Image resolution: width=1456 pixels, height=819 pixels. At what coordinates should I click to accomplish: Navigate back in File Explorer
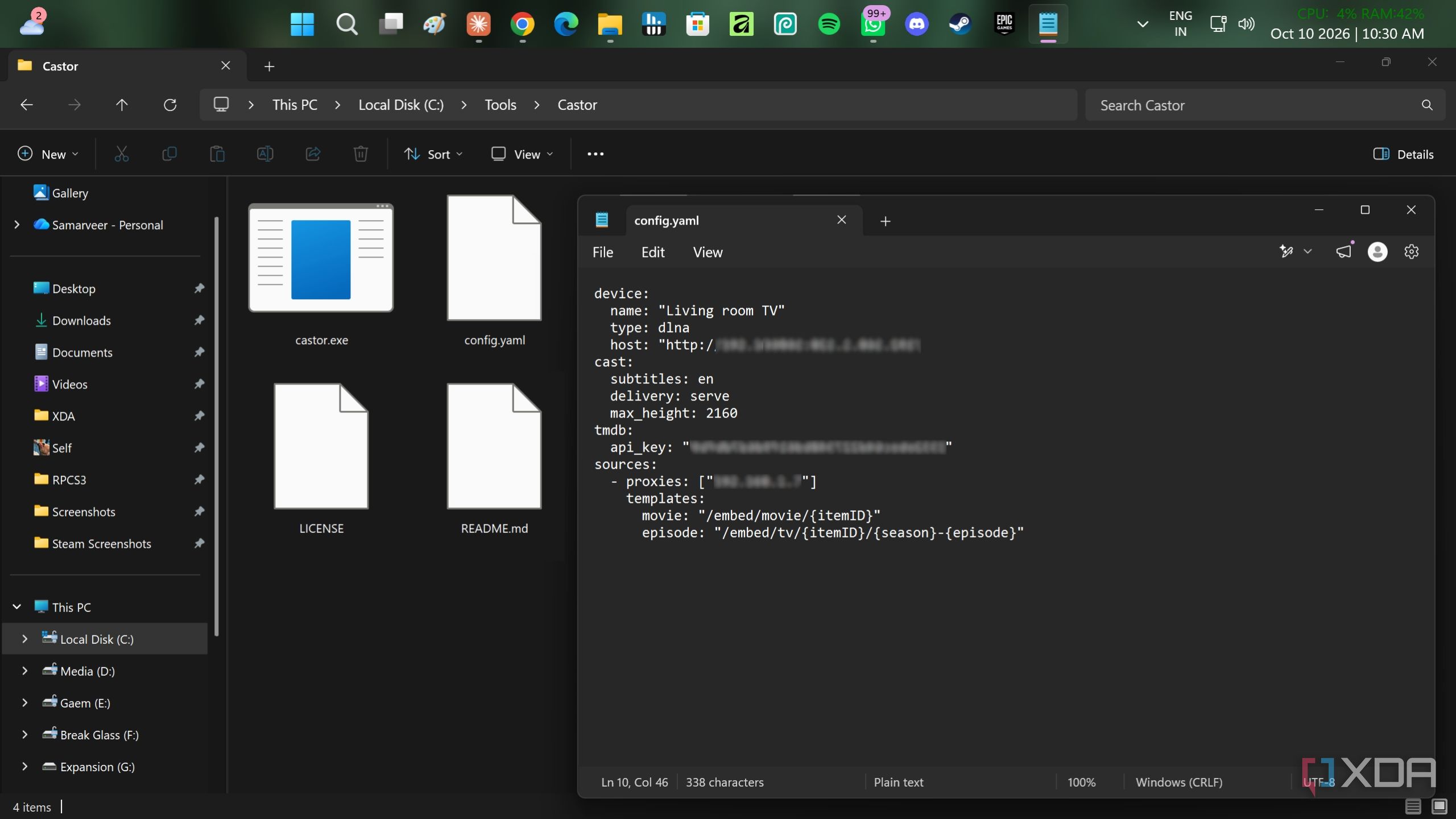(27, 105)
